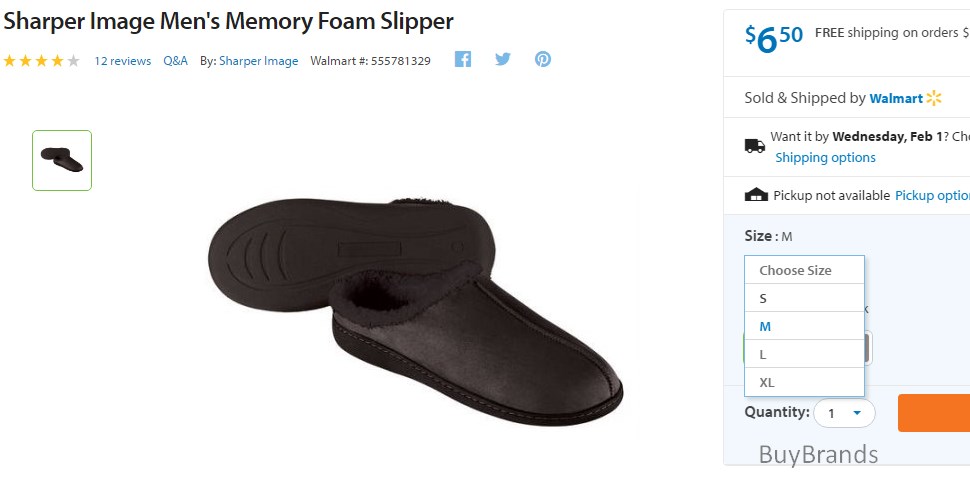This screenshot has width=970, height=486.
Task: Select the slipper thumbnail image
Action: tap(62, 160)
